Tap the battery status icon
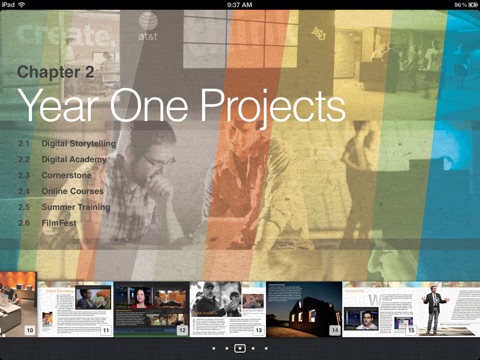480x360 pixels. [x=473, y=5]
